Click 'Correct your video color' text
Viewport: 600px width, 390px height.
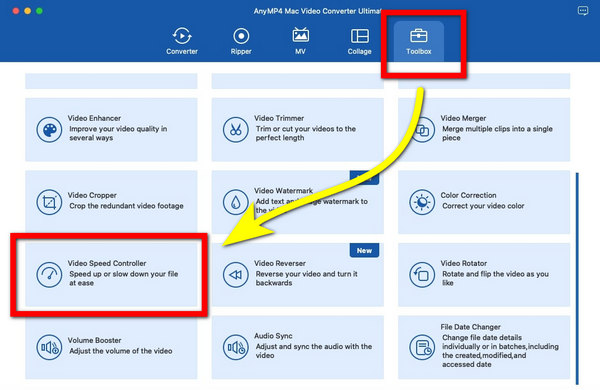point(483,206)
